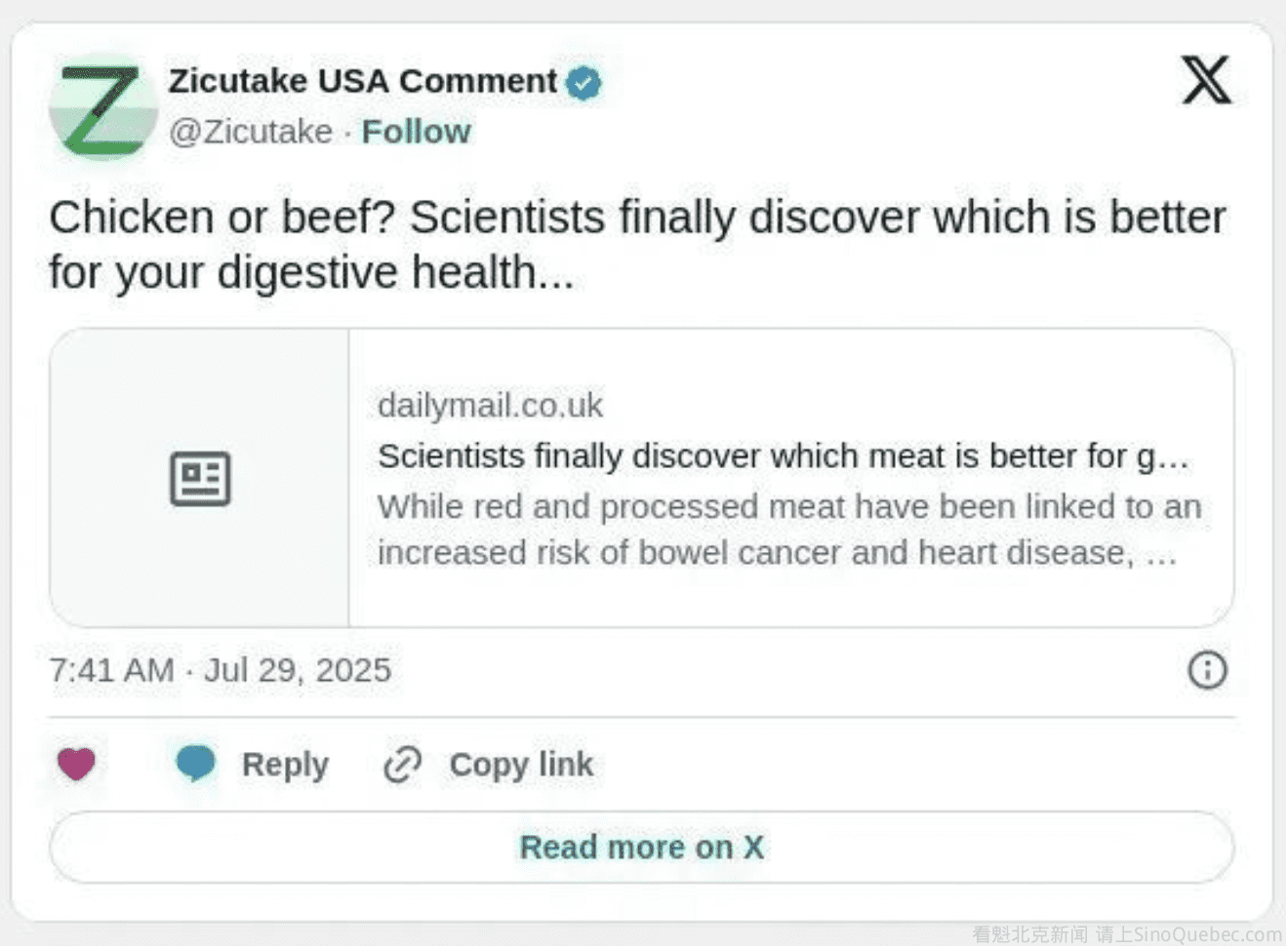Click the dailymail.co.uk domain label
The image size is (1288, 950).
pyautogui.click(x=490, y=406)
